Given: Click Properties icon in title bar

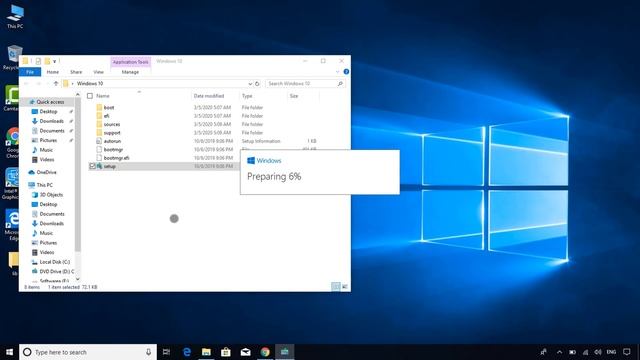Looking at the screenshot, I should tap(38, 61).
